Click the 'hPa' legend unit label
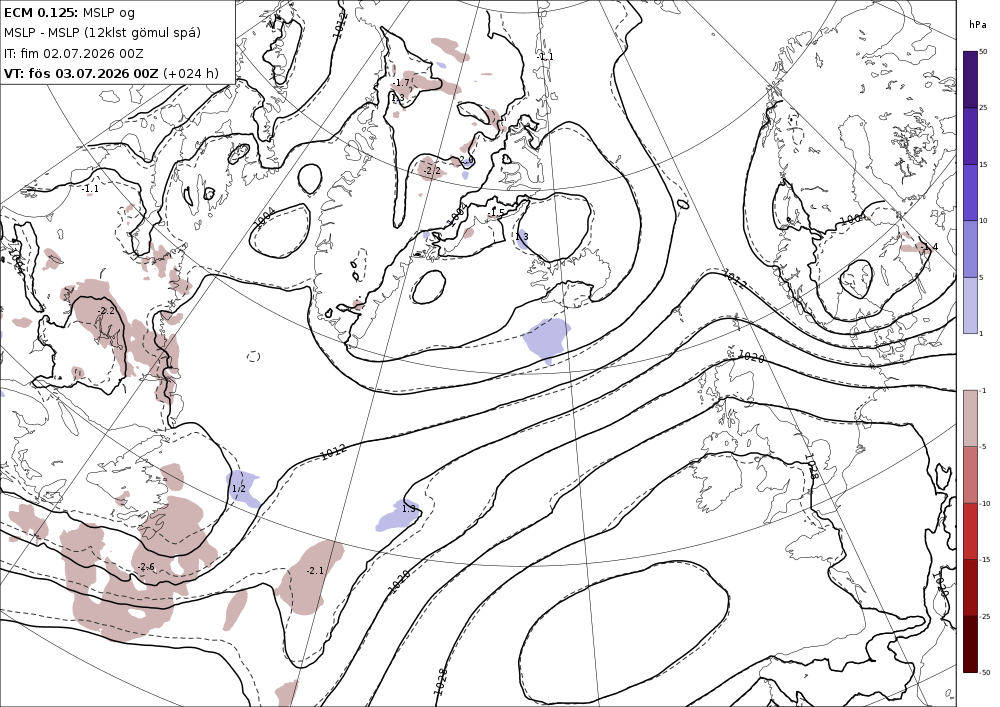Screen dimensions: 1000x707 tap(977, 25)
